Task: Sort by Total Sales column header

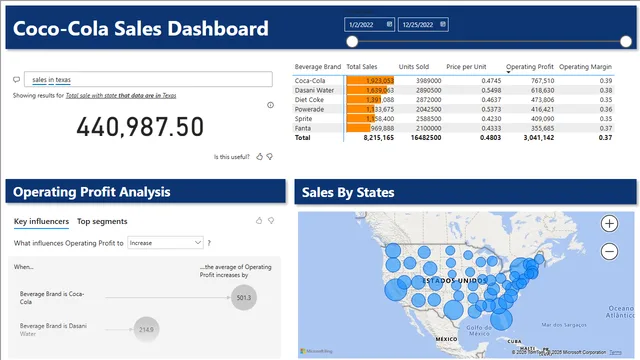Action: 362,67
